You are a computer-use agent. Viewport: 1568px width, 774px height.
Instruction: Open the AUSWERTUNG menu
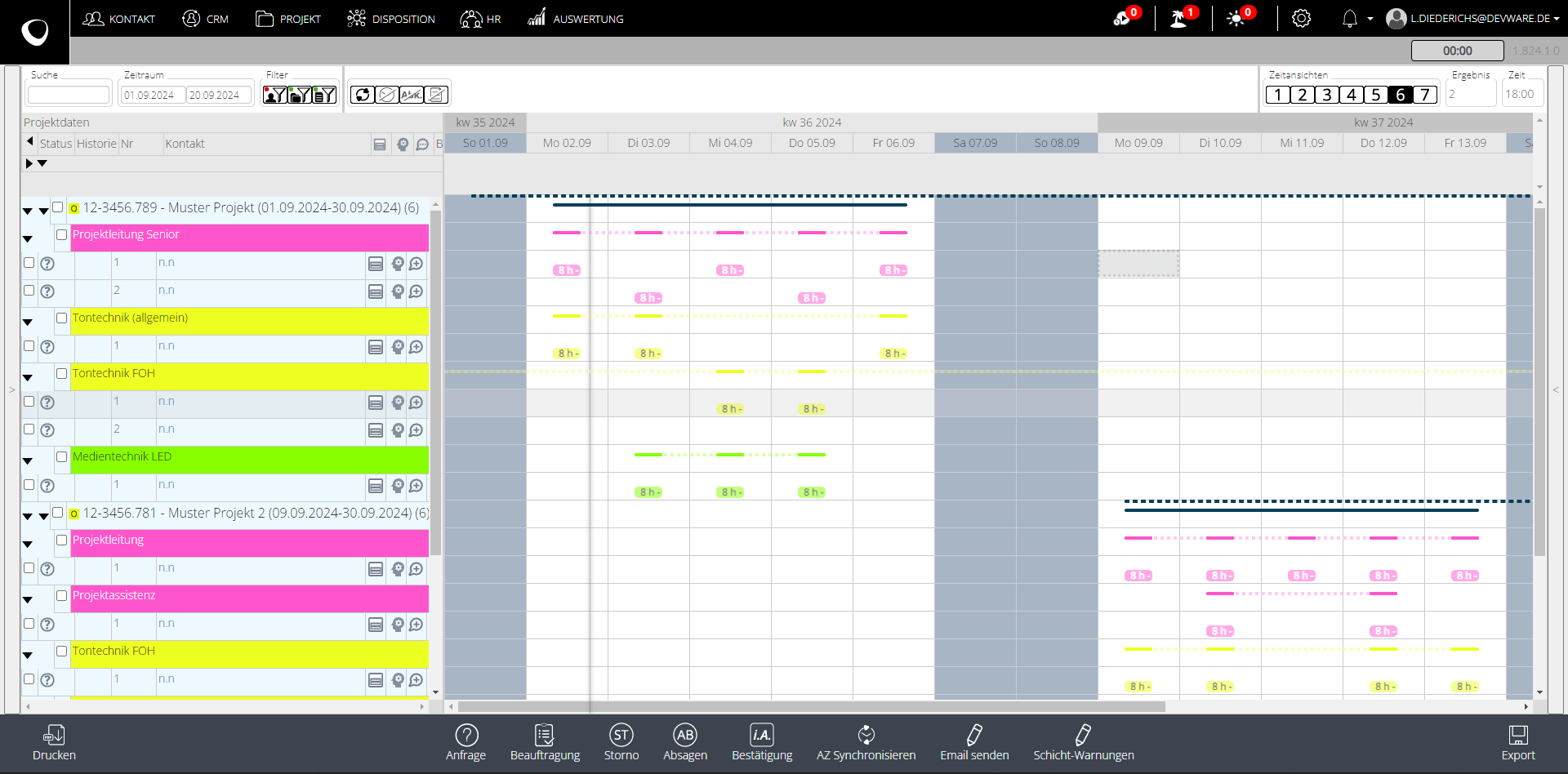[x=576, y=19]
